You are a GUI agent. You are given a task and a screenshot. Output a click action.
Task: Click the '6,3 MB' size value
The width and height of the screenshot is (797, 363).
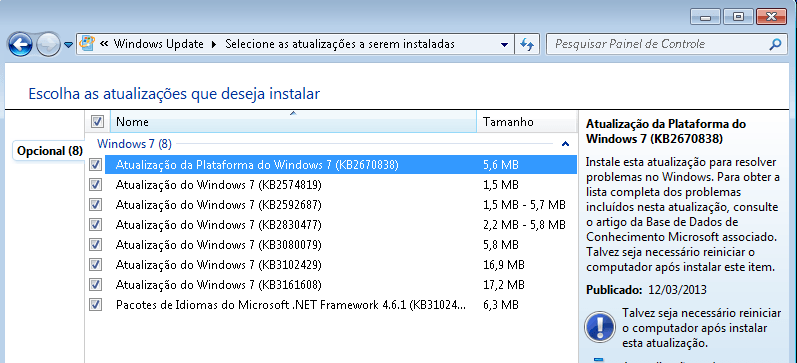click(501, 305)
